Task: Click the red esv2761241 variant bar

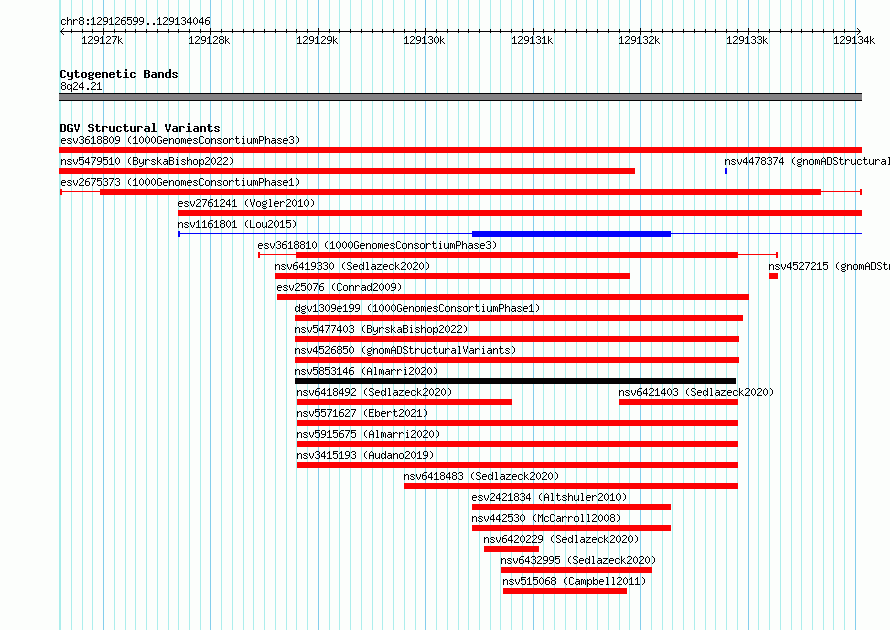Action: 520,213
